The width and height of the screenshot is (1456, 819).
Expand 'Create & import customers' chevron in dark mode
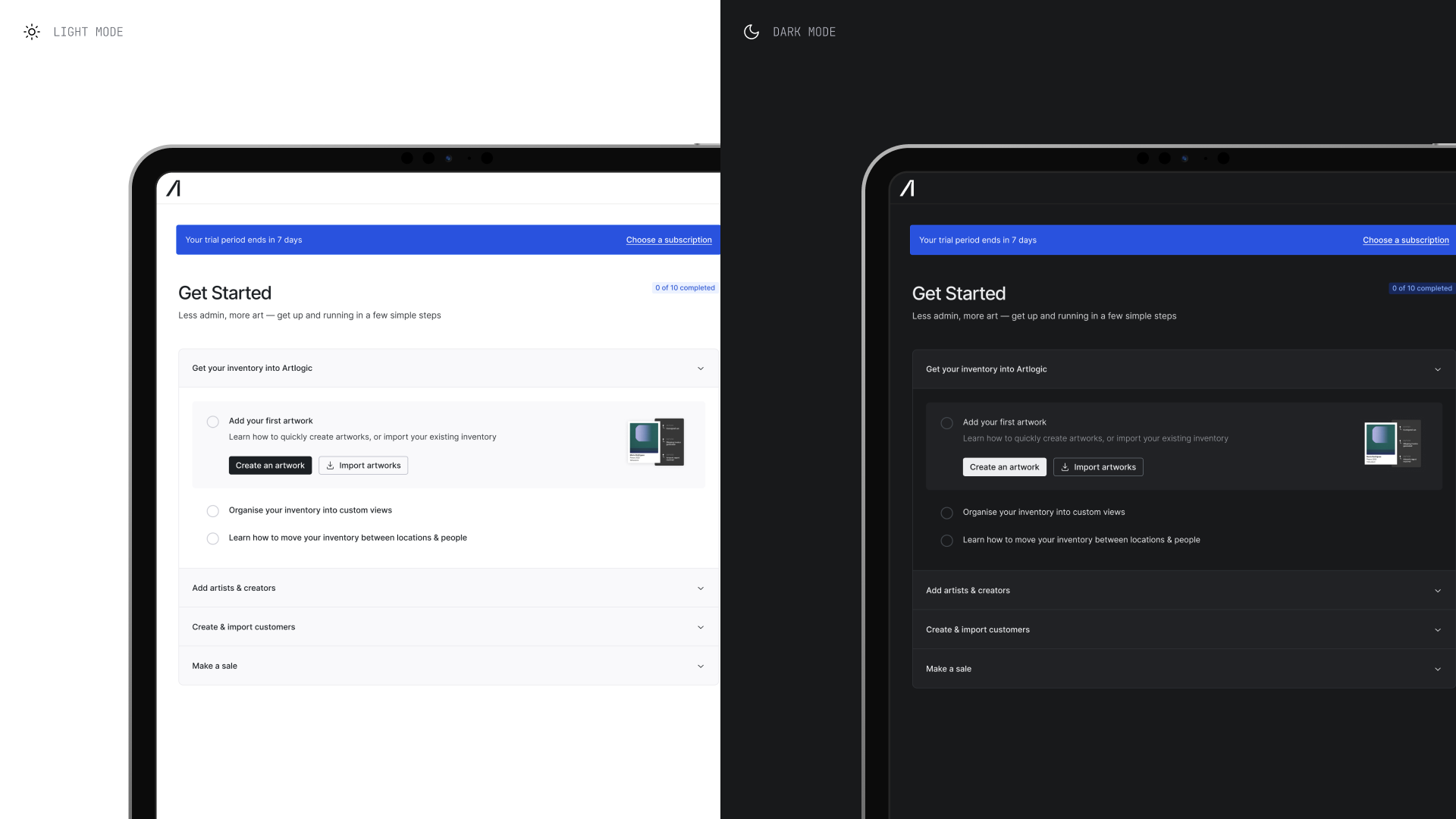[x=1438, y=630]
